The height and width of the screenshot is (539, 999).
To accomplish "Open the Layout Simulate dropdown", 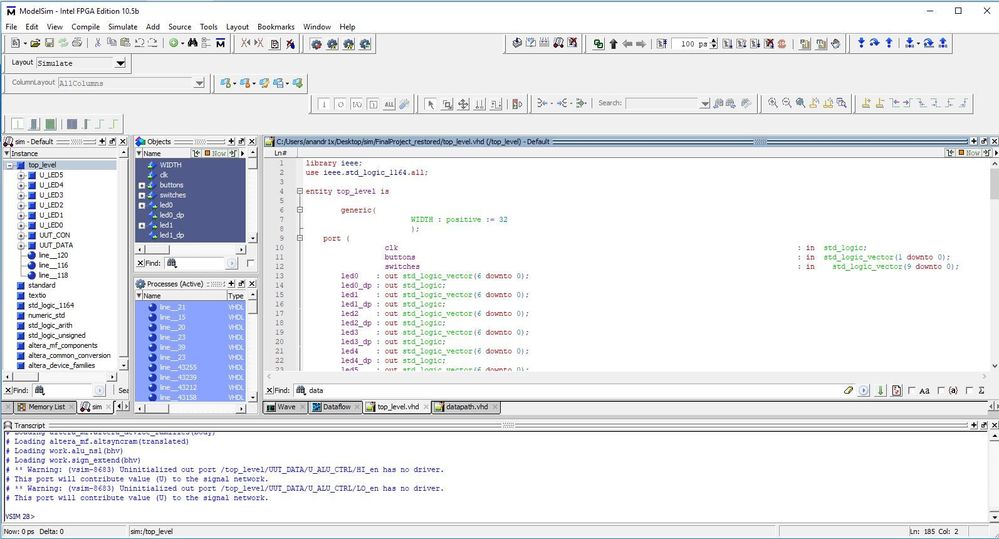I will point(121,63).
